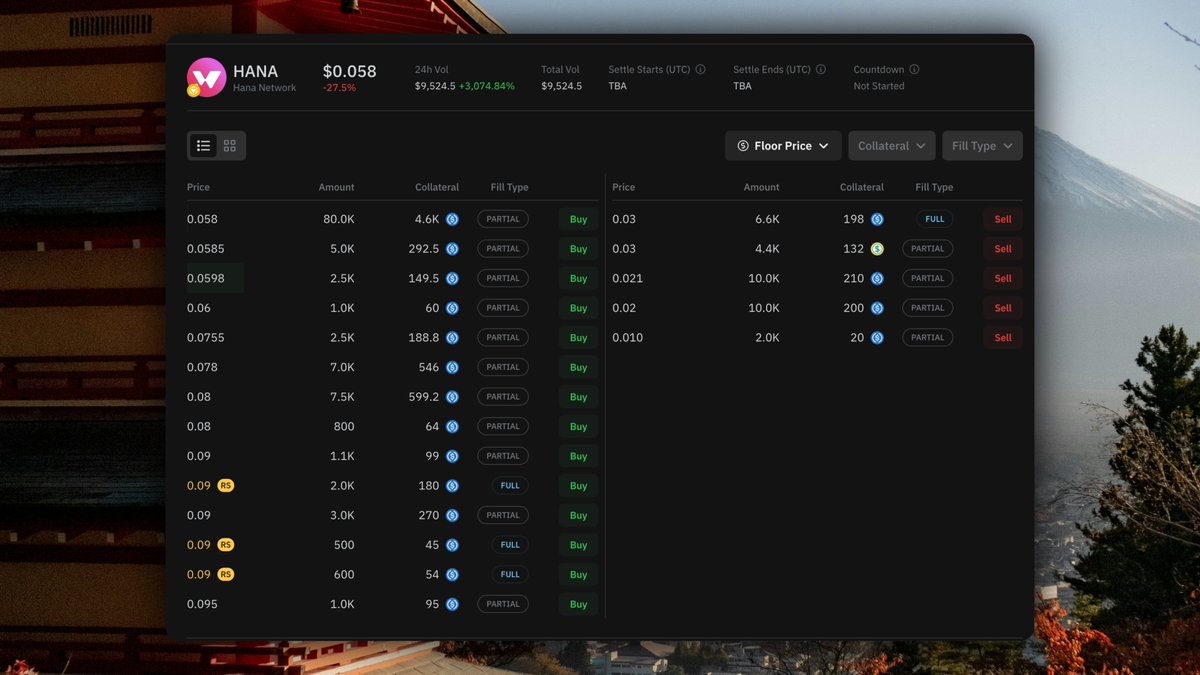
Task: Click the HANA token logo
Action: 206,78
